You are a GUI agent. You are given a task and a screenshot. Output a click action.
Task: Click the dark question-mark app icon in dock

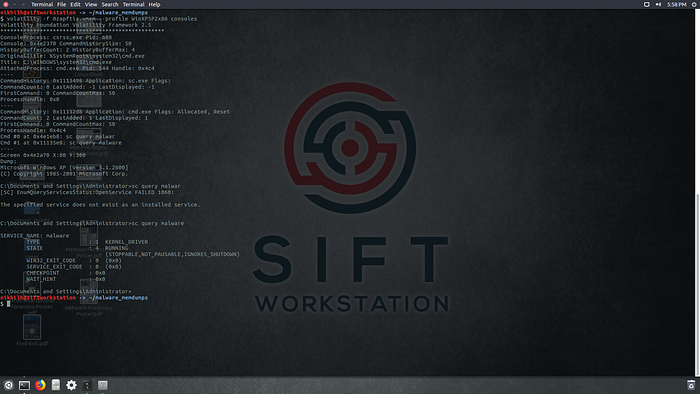coord(87,385)
